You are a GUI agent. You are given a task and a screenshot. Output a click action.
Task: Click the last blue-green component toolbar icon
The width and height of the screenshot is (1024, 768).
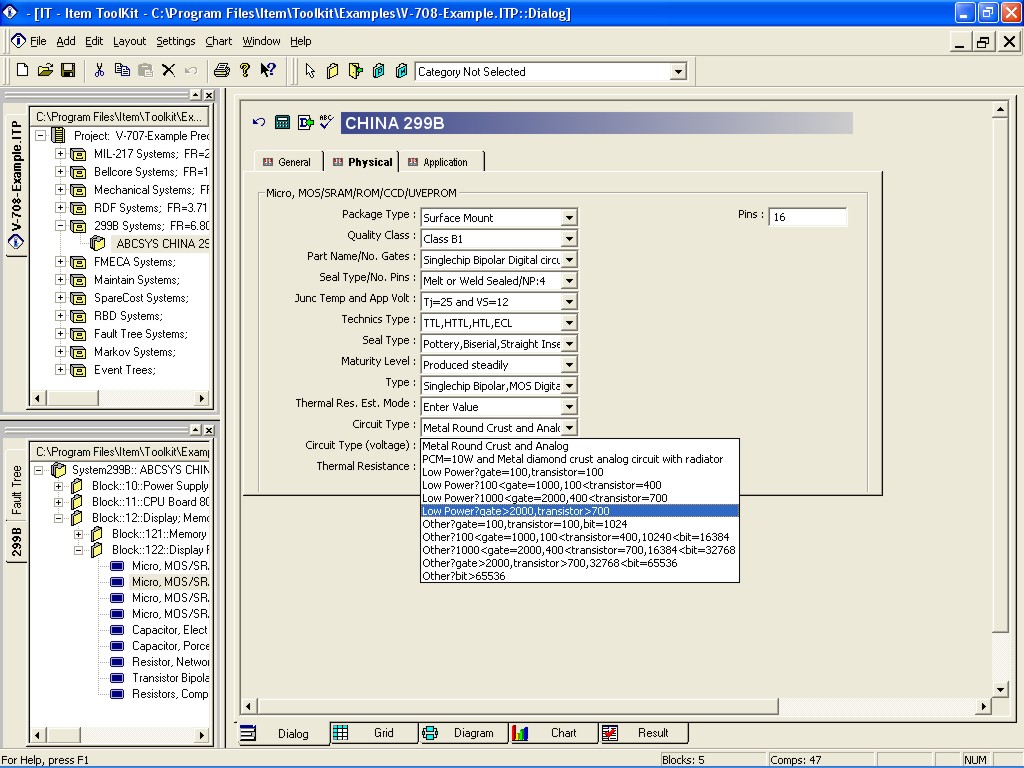pyautogui.click(x=401, y=71)
